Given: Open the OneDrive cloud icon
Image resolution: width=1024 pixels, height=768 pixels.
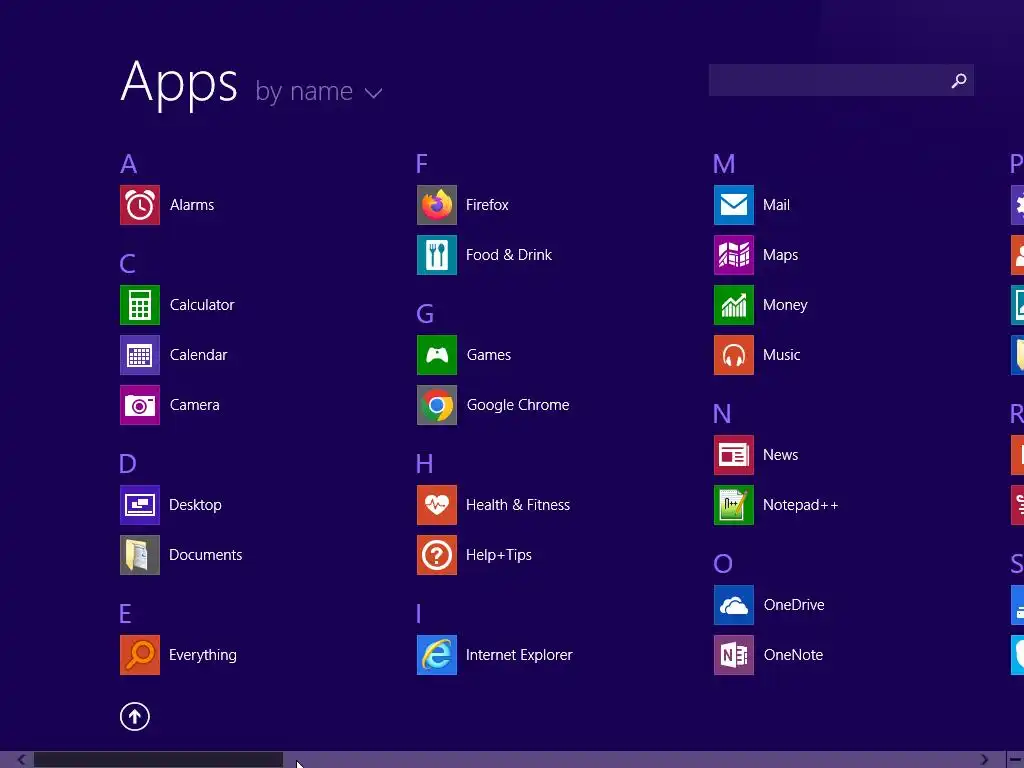Looking at the screenshot, I should [734, 605].
